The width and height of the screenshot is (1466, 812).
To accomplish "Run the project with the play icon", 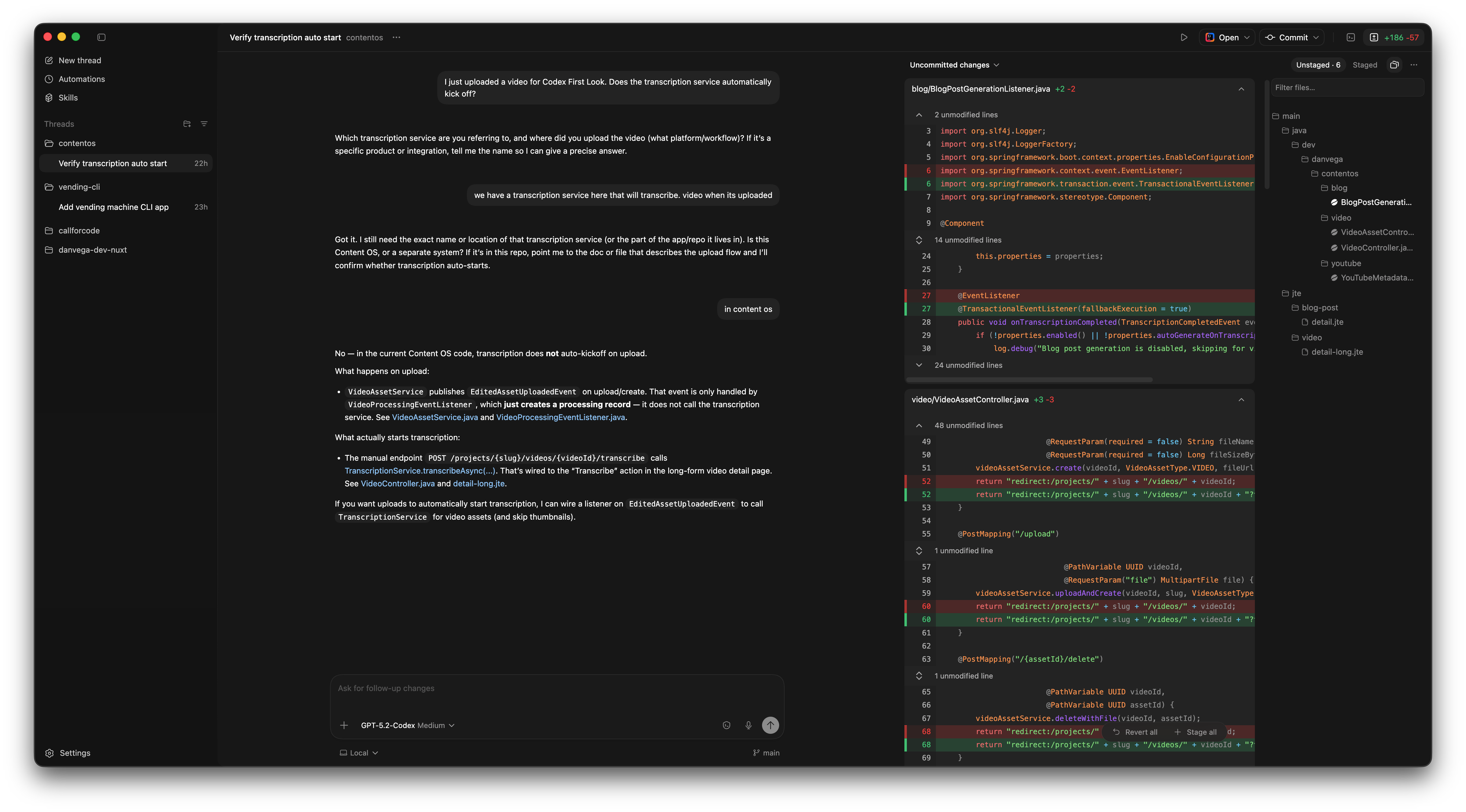I will [1184, 37].
